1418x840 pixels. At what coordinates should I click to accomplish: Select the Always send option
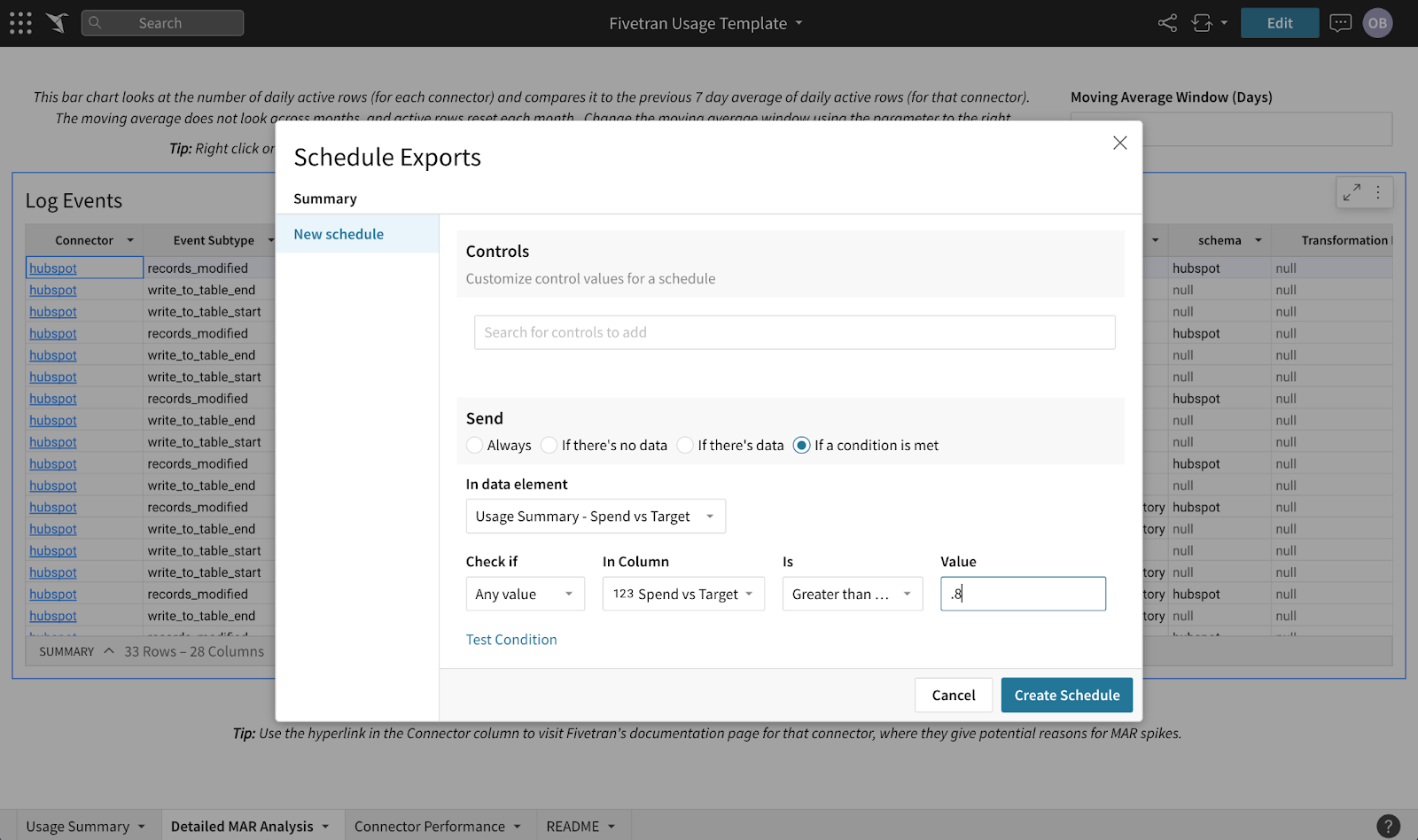pos(474,445)
